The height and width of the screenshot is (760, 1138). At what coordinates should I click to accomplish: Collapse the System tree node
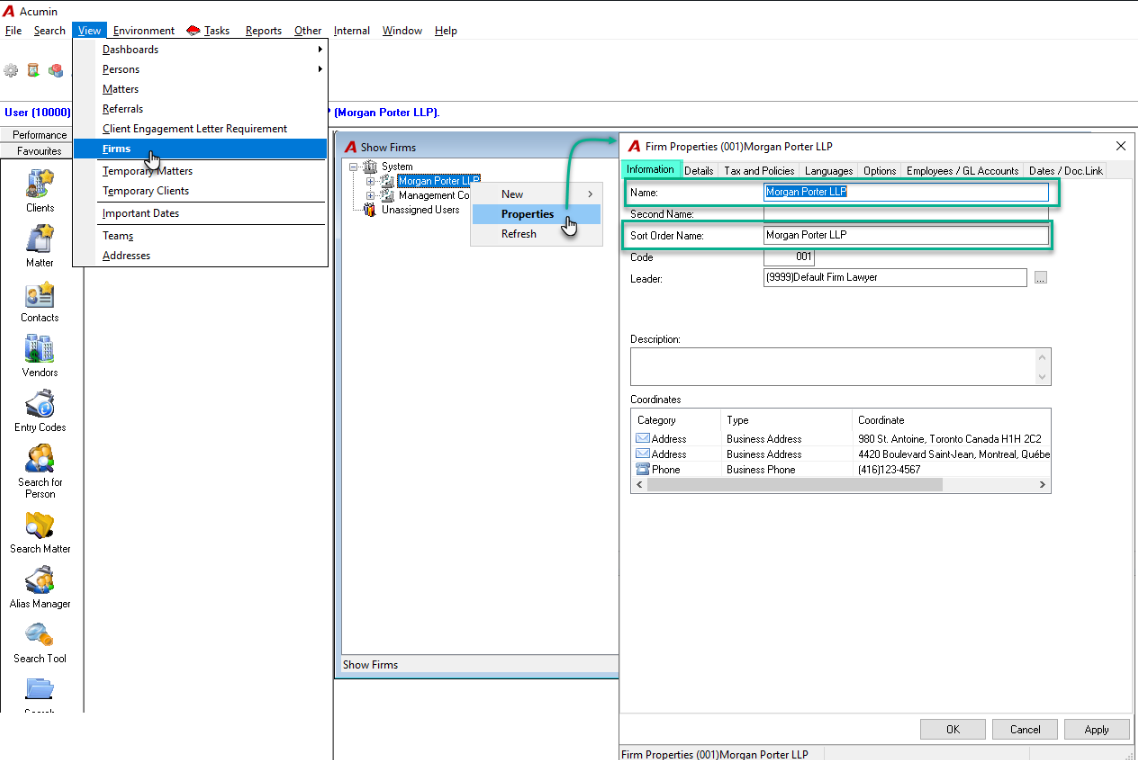[353, 167]
